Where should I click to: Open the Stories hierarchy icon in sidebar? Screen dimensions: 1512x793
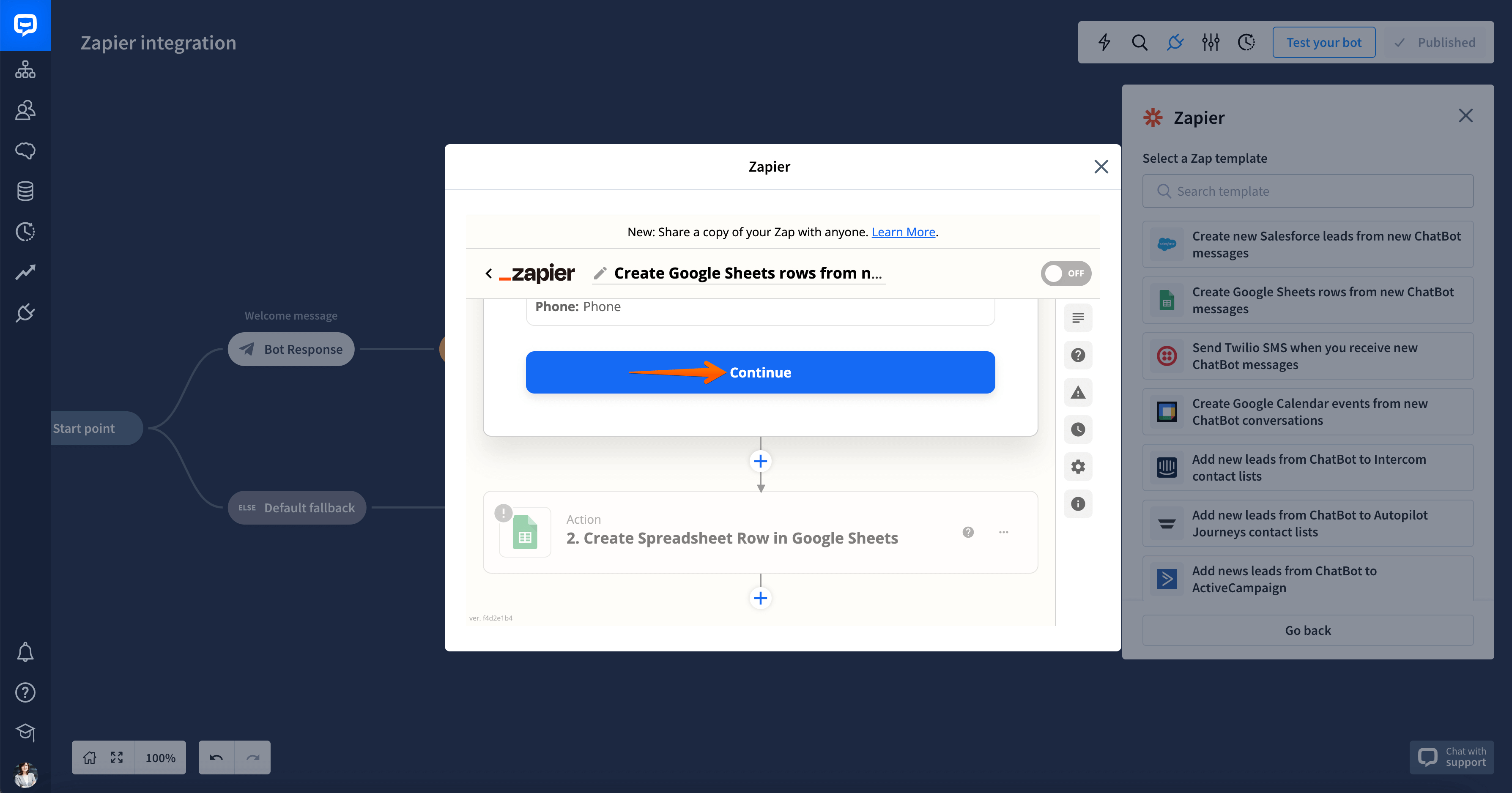pos(25,69)
